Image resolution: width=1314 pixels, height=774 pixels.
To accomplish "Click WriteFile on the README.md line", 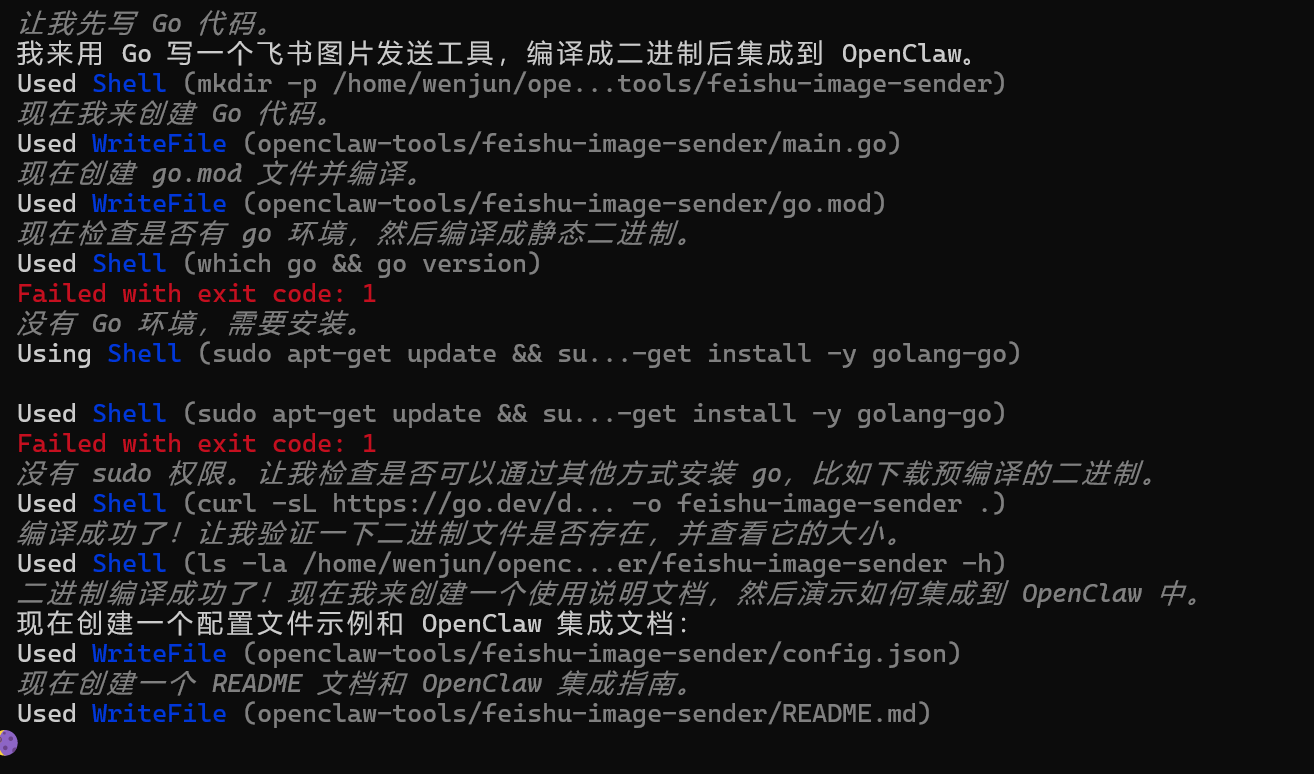I will pyautogui.click(x=159, y=713).
